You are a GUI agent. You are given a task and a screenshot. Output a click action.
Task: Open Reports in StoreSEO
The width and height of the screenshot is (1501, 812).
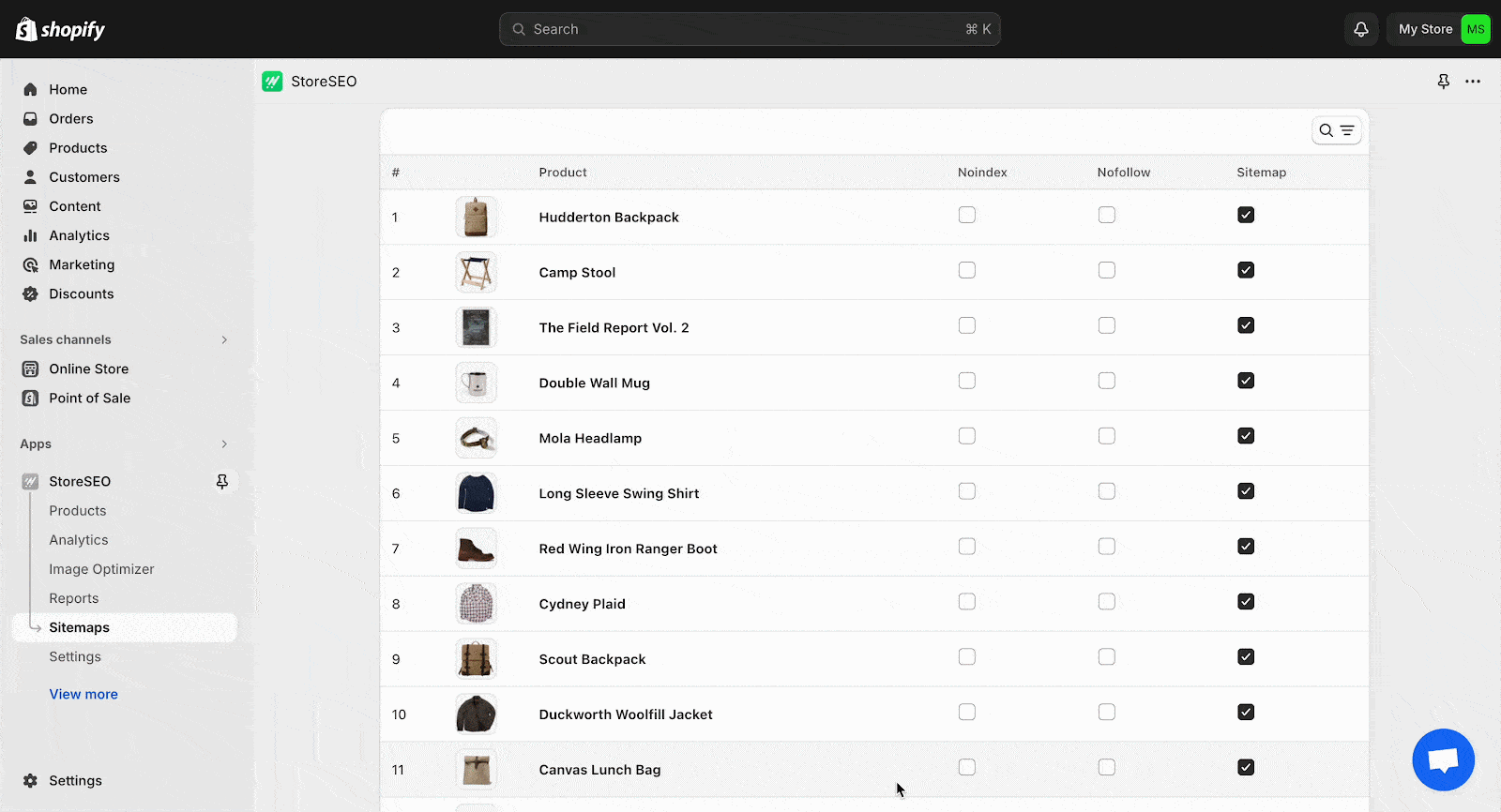point(74,597)
